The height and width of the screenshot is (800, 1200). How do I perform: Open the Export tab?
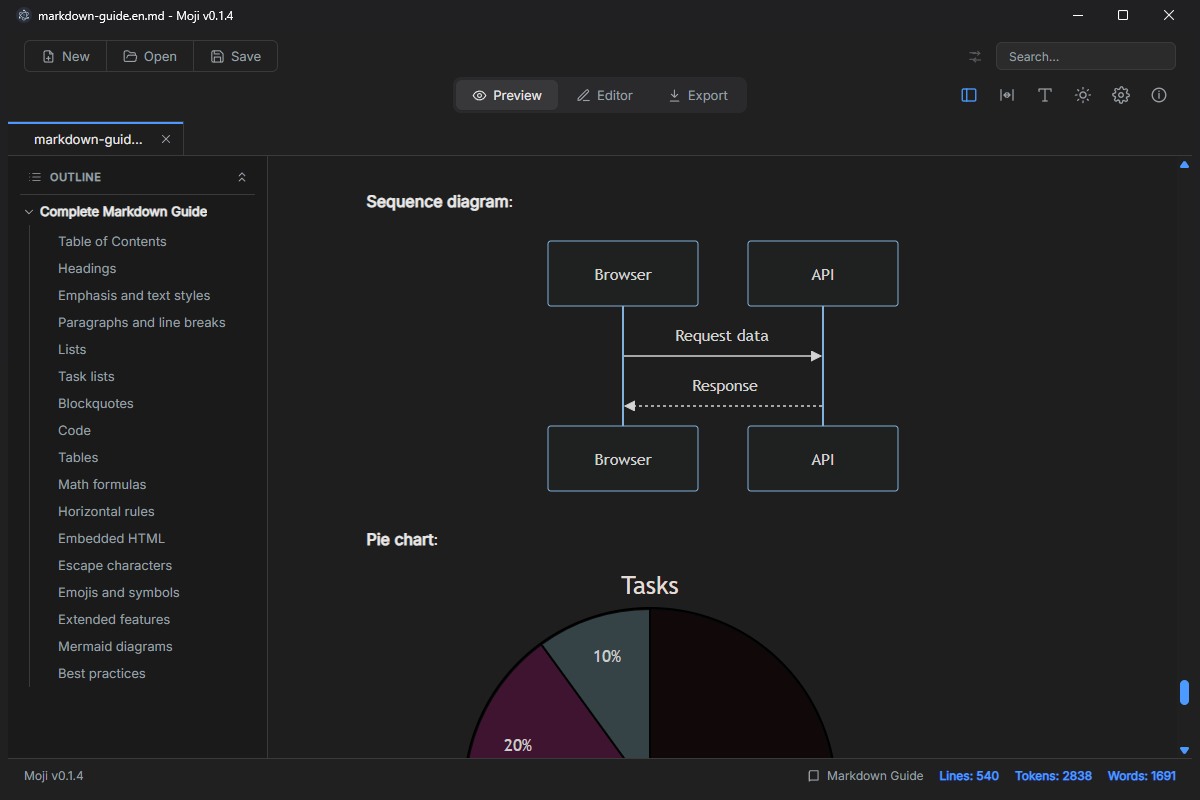click(698, 95)
